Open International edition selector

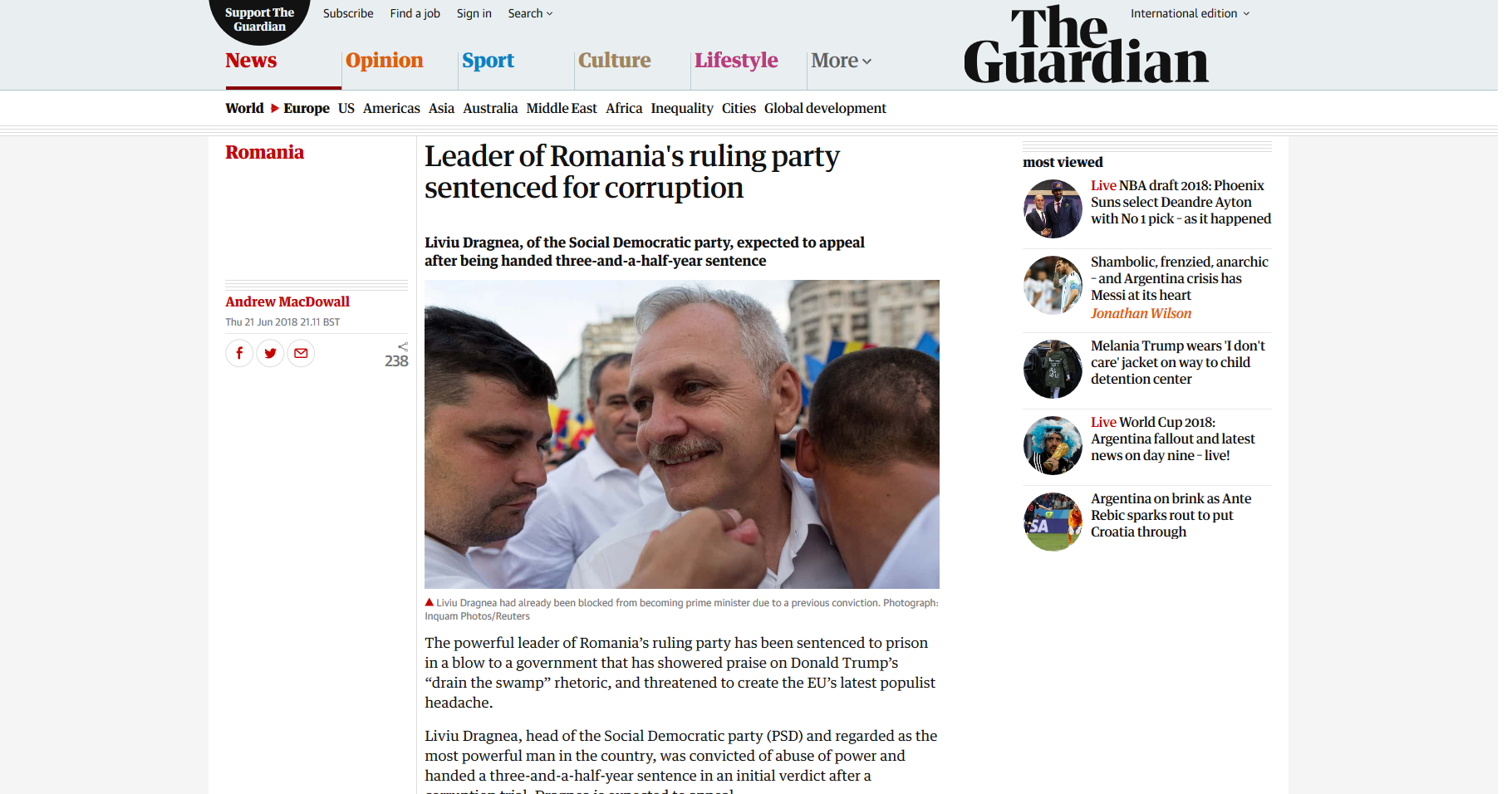(1190, 13)
